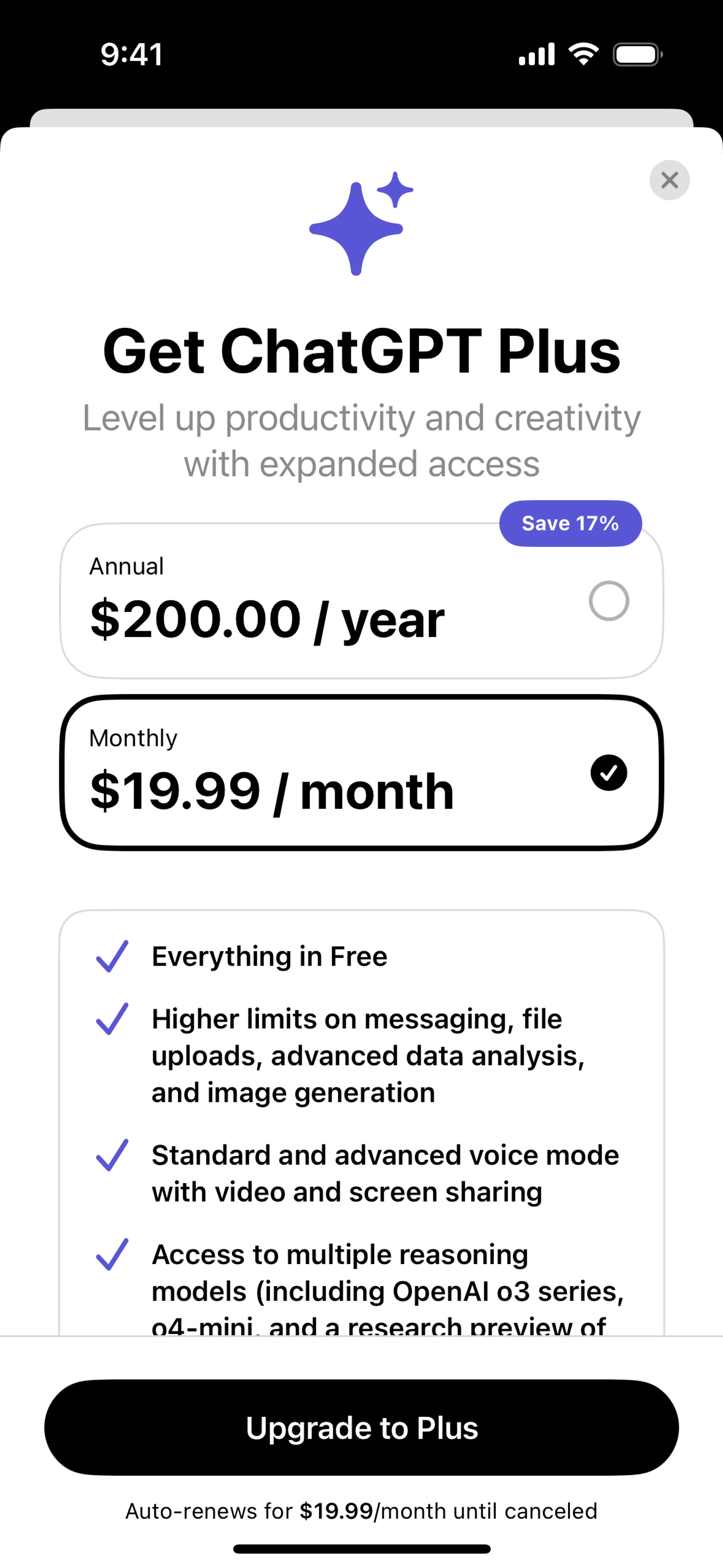Tap the Save 17% badge

click(x=570, y=523)
